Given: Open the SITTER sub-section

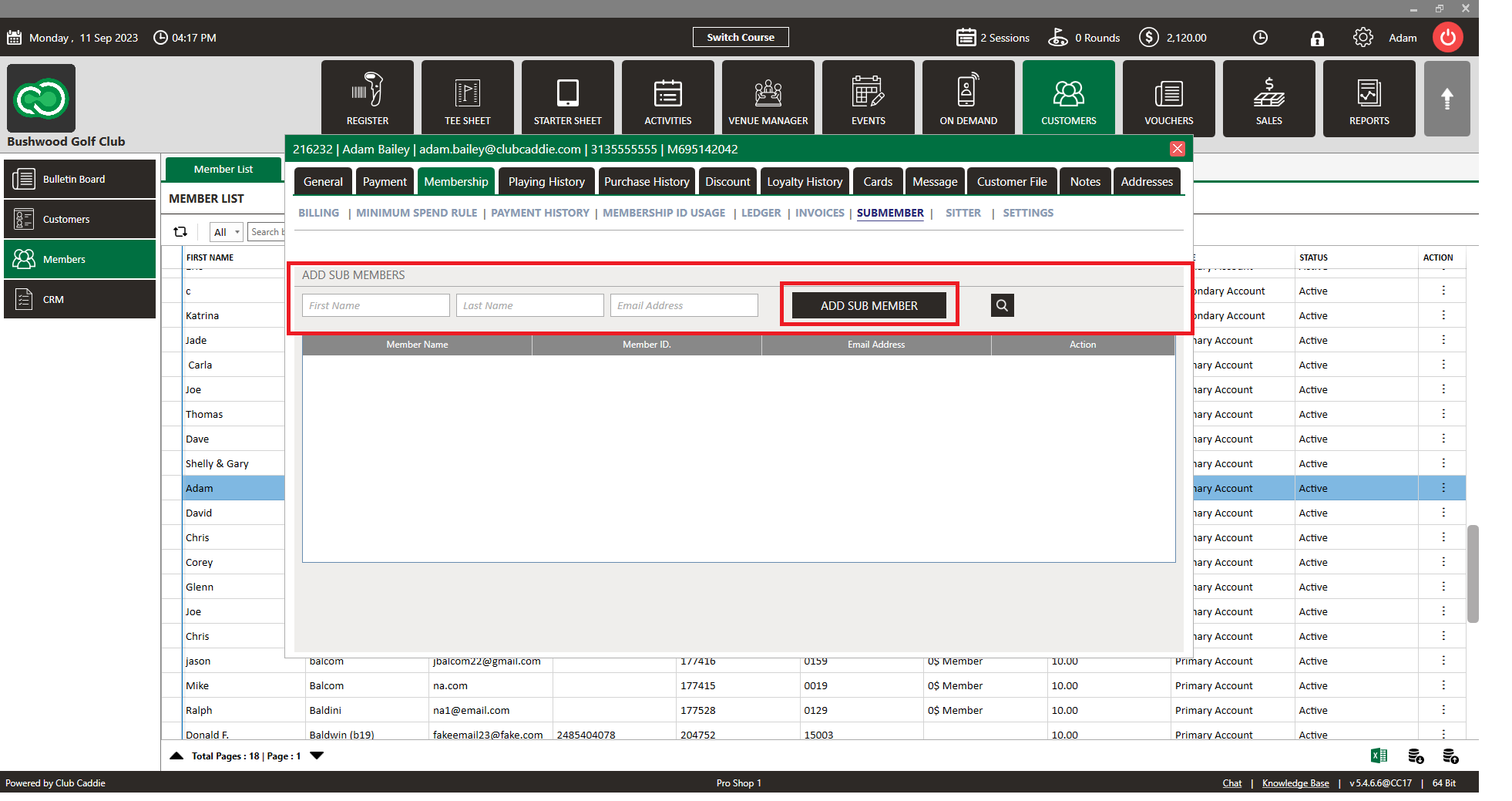Looking at the screenshot, I should [x=963, y=213].
